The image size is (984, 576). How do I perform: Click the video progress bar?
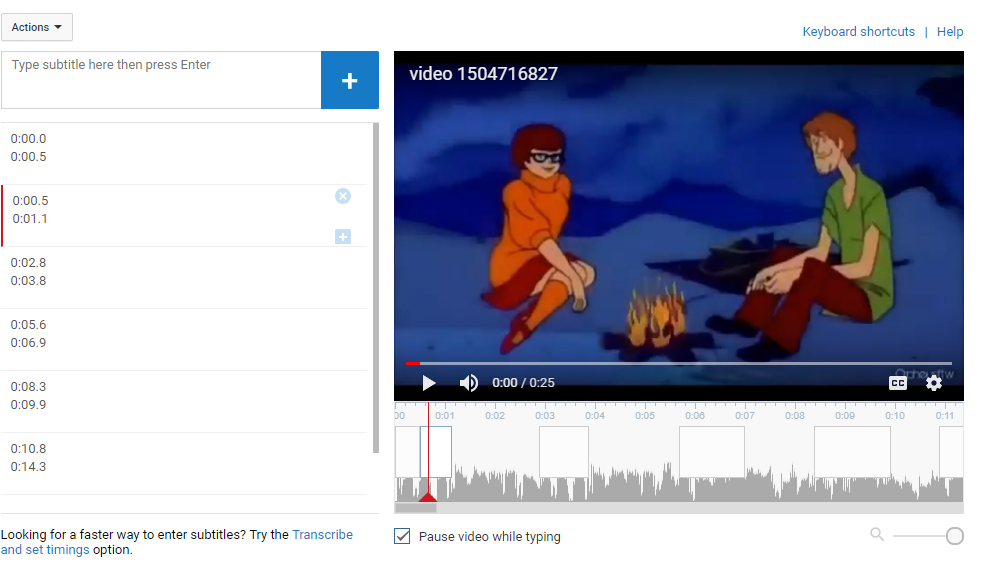click(679, 363)
